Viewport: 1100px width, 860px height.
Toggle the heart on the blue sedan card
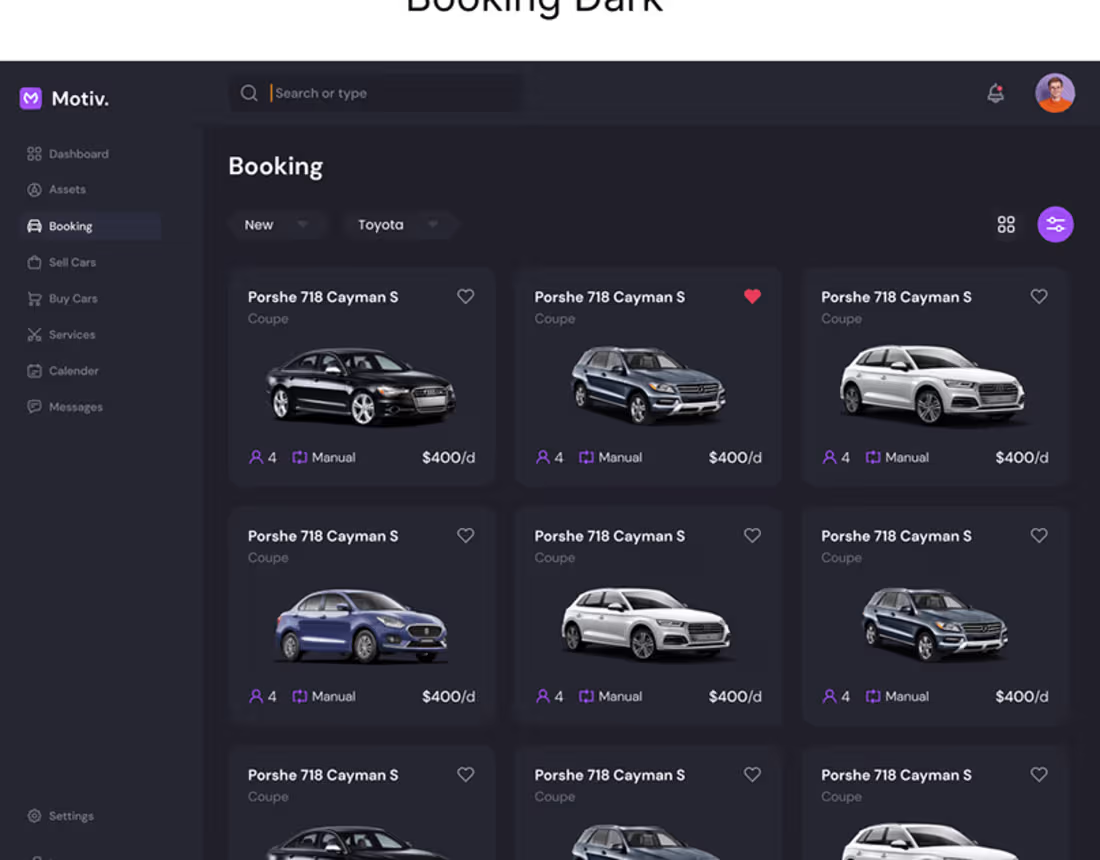click(x=465, y=535)
